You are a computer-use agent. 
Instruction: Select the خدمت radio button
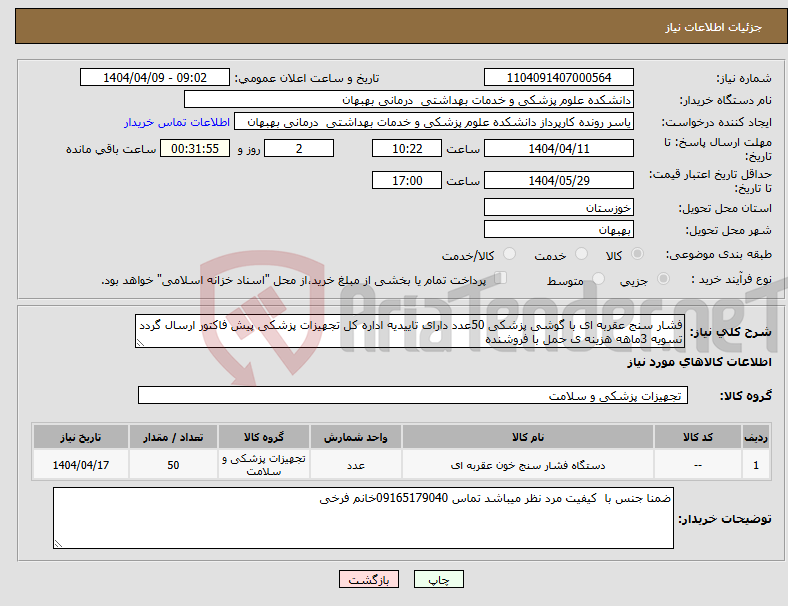click(x=581, y=254)
